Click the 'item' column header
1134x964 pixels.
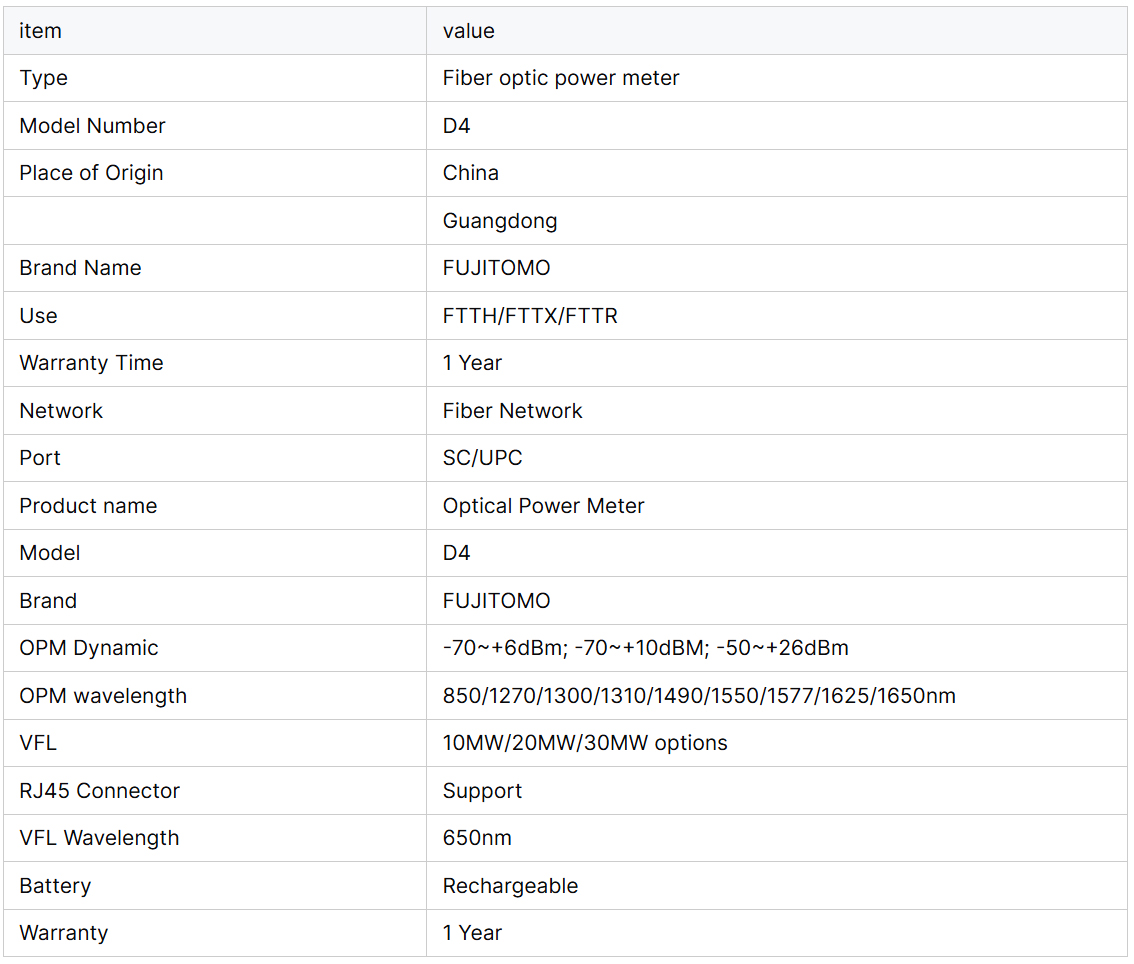coord(40,31)
